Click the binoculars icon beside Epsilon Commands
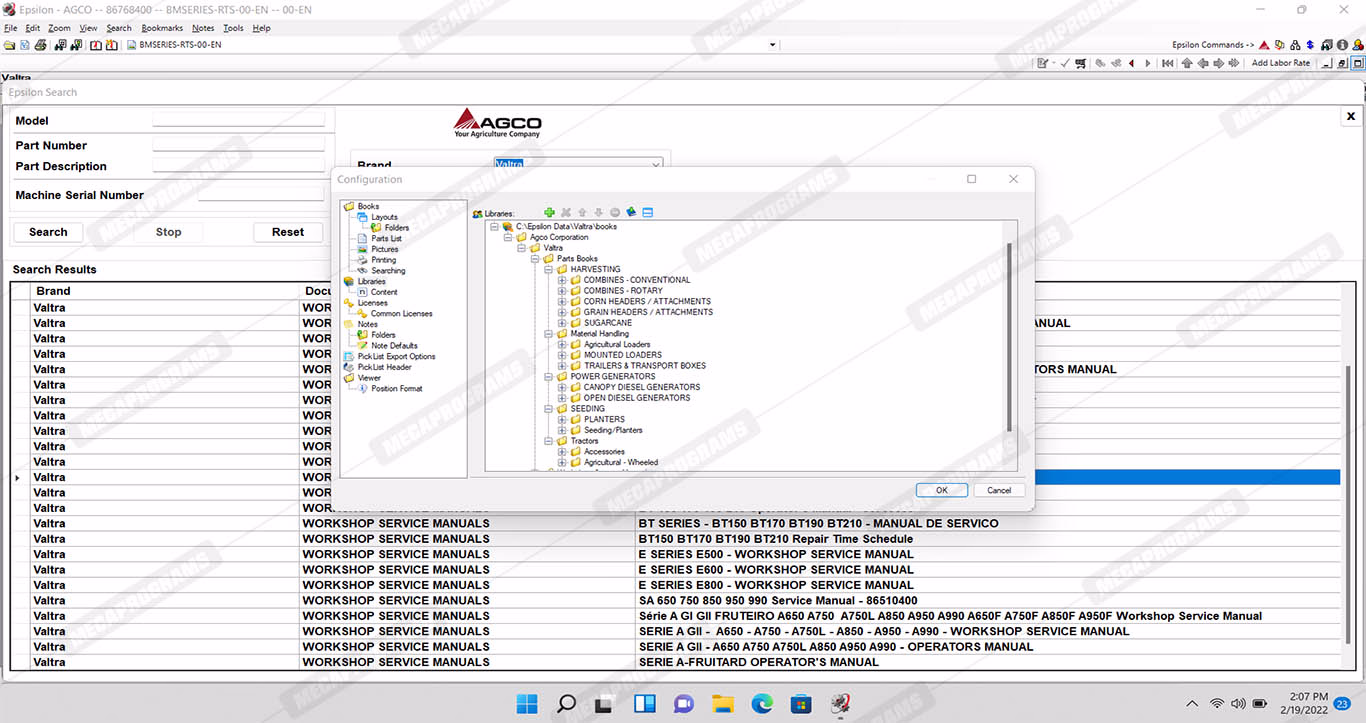The height and width of the screenshot is (723, 1366). (x=1294, y=45)
